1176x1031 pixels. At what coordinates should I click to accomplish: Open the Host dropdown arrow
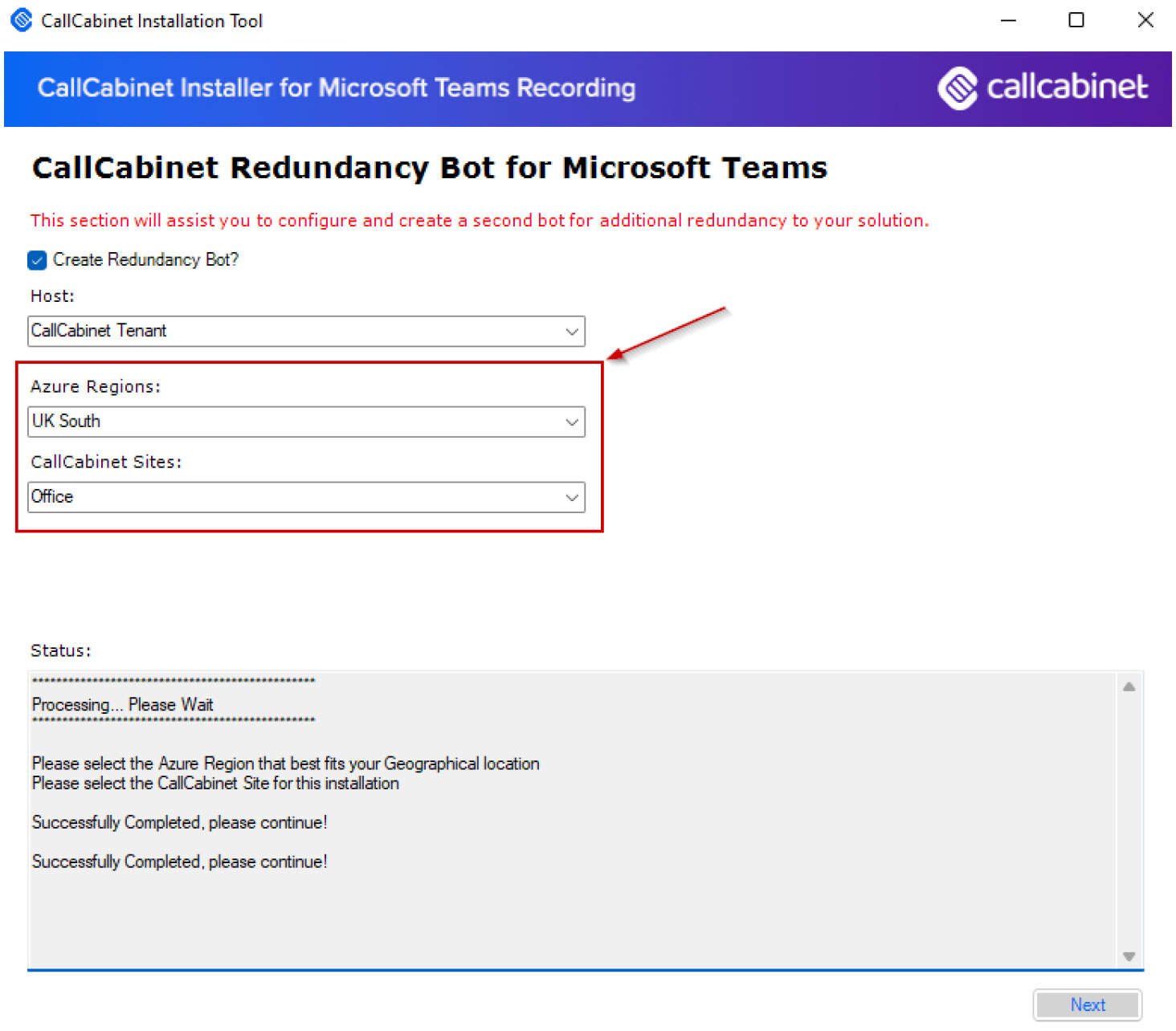point(572,332)
